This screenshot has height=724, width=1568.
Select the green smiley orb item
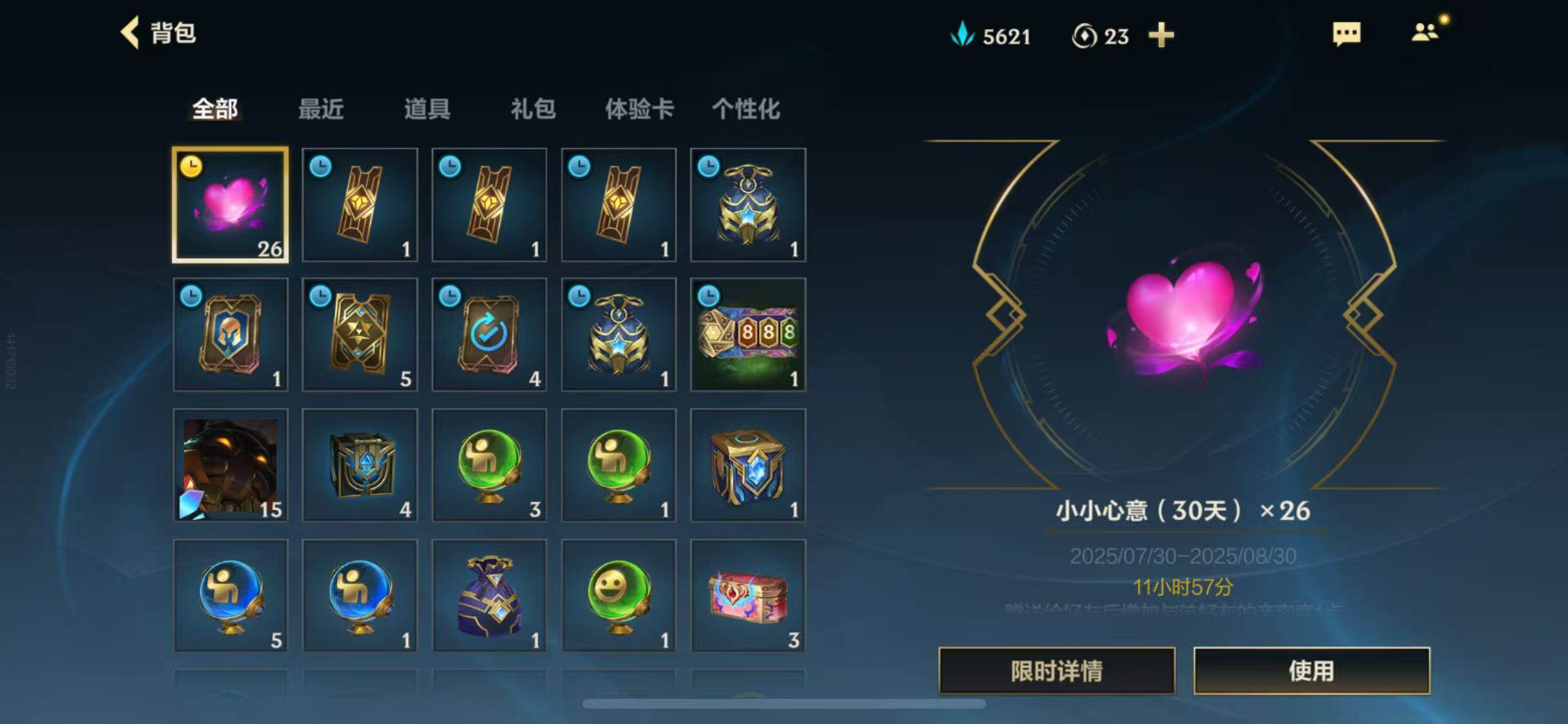[x=619, y=596]
